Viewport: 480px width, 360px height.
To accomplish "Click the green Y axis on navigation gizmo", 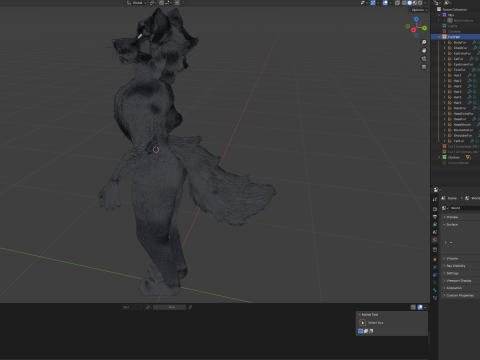I will coord(424,28).
